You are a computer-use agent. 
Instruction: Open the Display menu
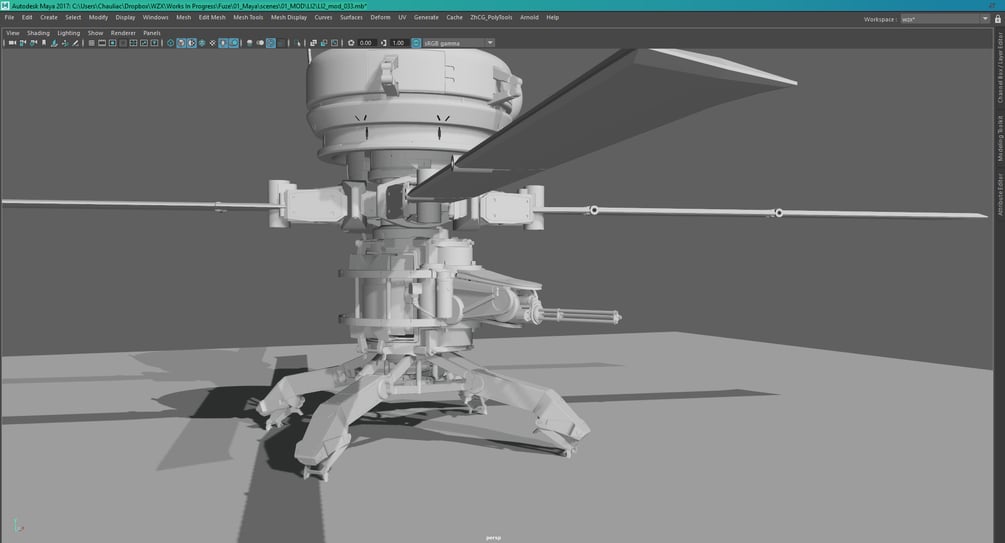click(x=125, y=17)
